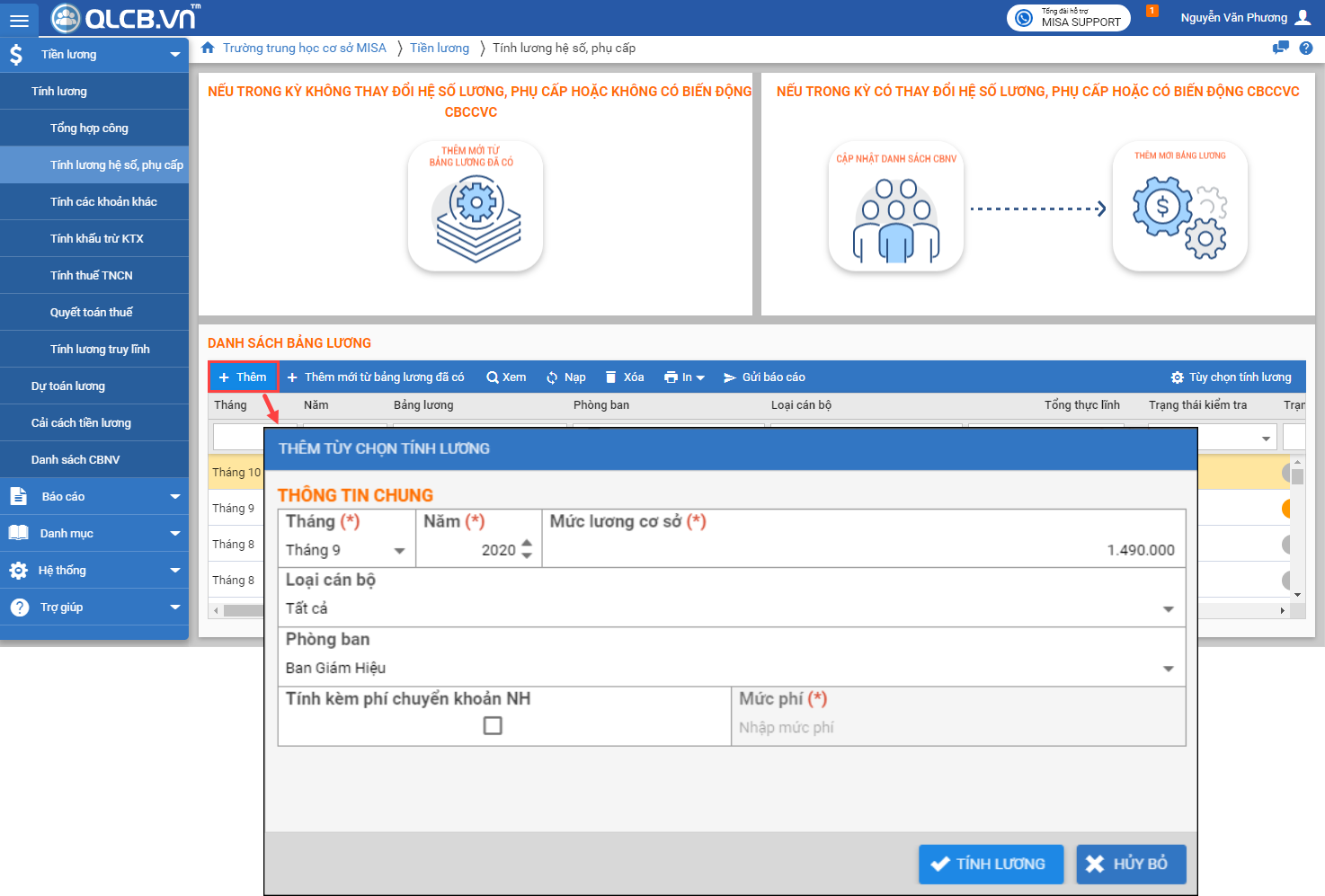Click the blue help question icon
The width and height of the screenshot is (1325, 896).
(1306, 49)
